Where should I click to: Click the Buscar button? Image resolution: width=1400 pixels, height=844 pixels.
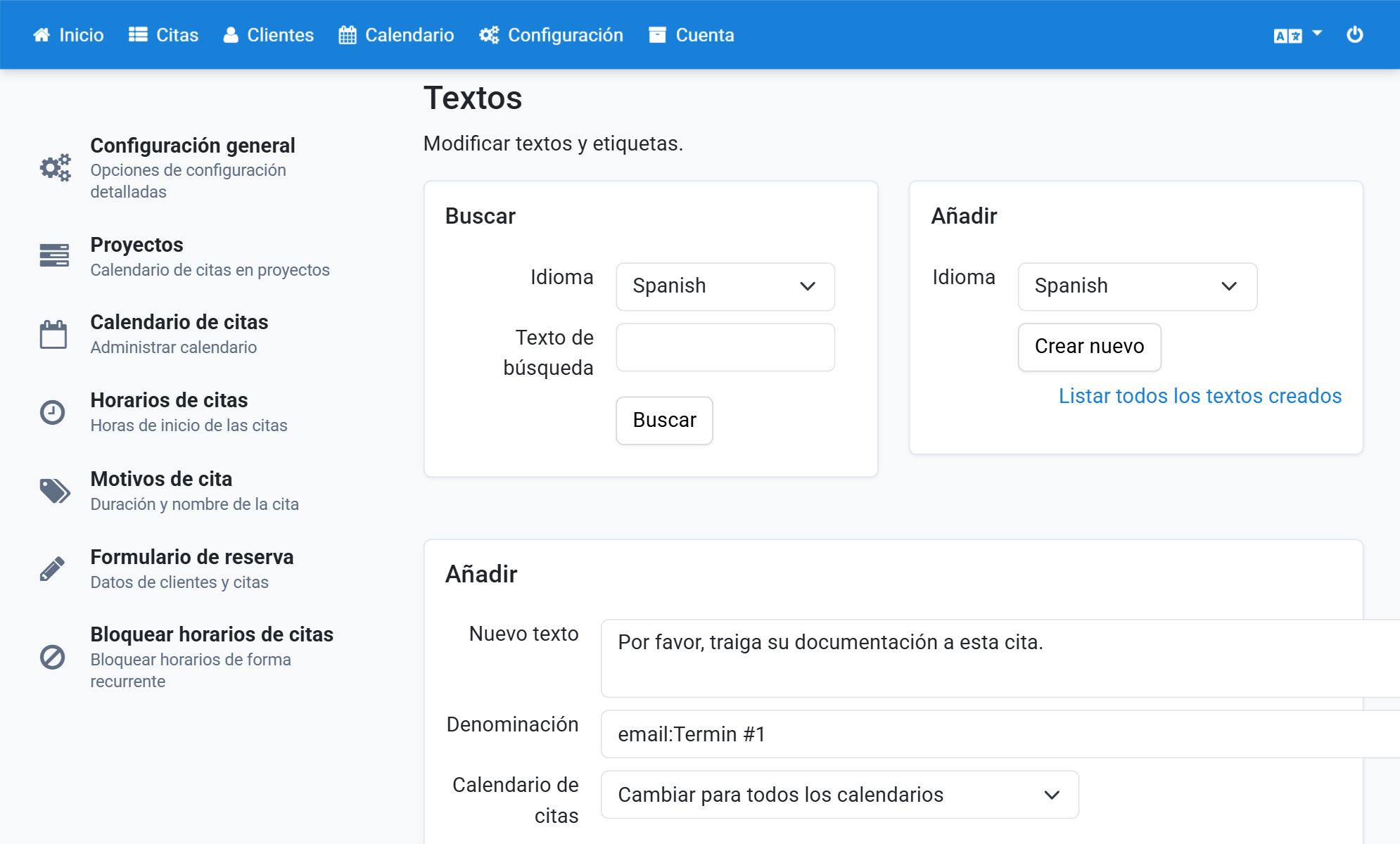664,421
